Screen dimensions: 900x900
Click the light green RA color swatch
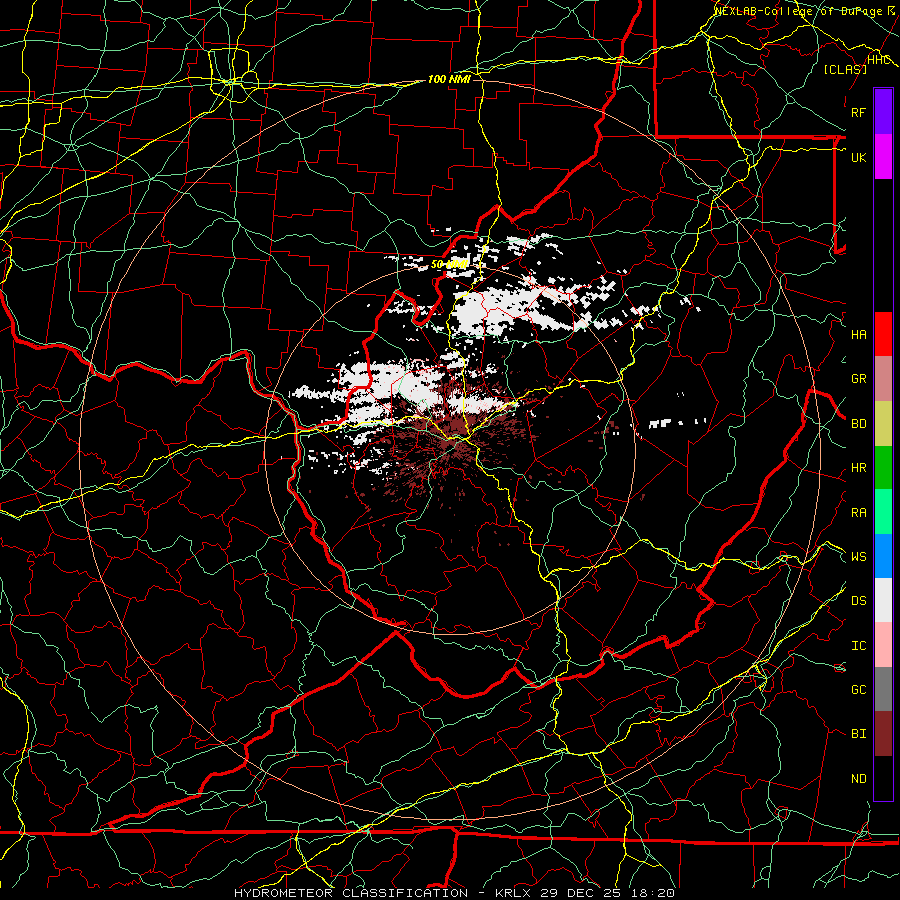[x=883, y=512]
